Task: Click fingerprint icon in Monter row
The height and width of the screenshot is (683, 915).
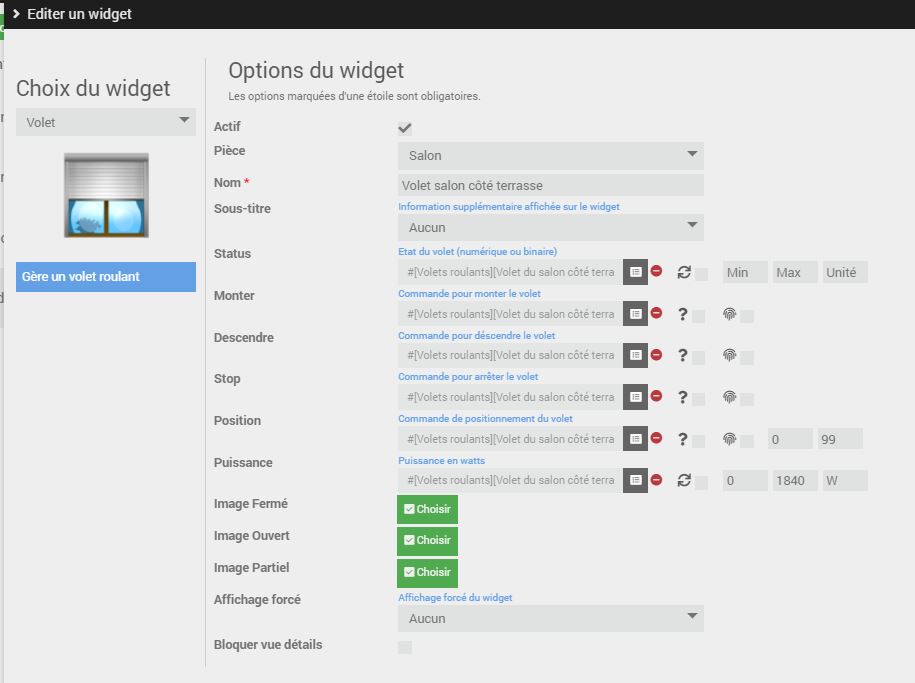Action: tap(730, 314)
